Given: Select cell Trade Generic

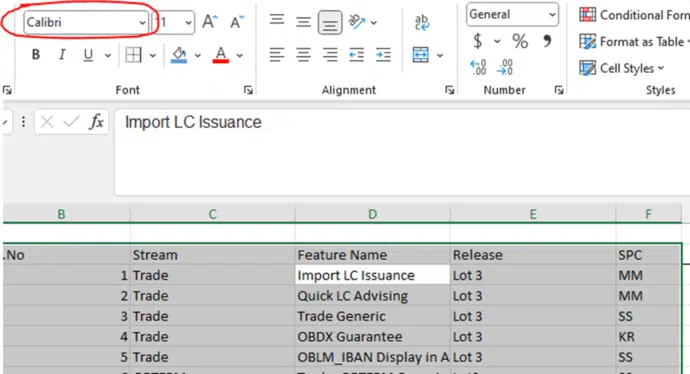Looking at the screenshot, I should click(x=372, y=316).
